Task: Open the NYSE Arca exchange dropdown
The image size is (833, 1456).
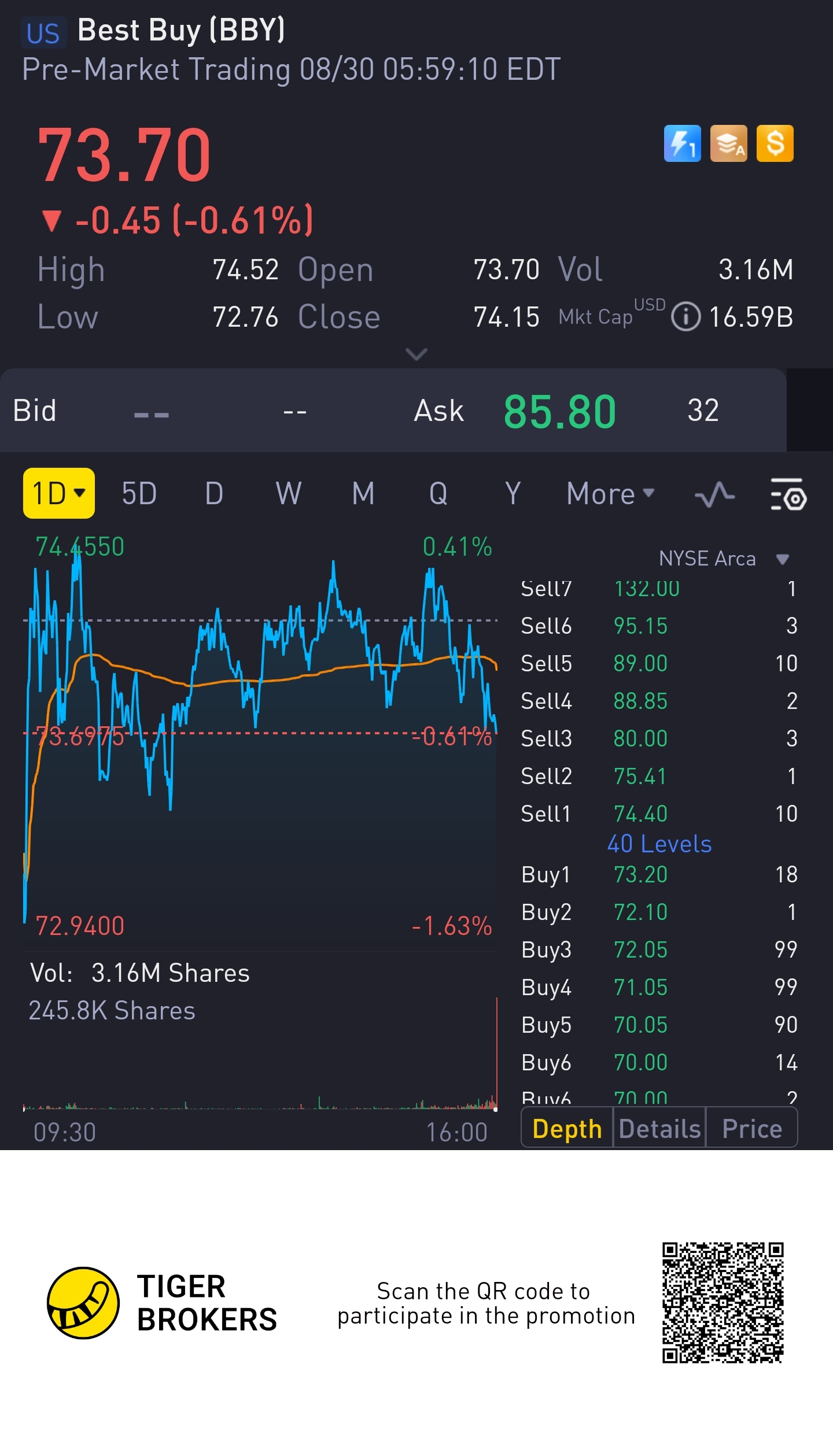Action: point(724,559)
